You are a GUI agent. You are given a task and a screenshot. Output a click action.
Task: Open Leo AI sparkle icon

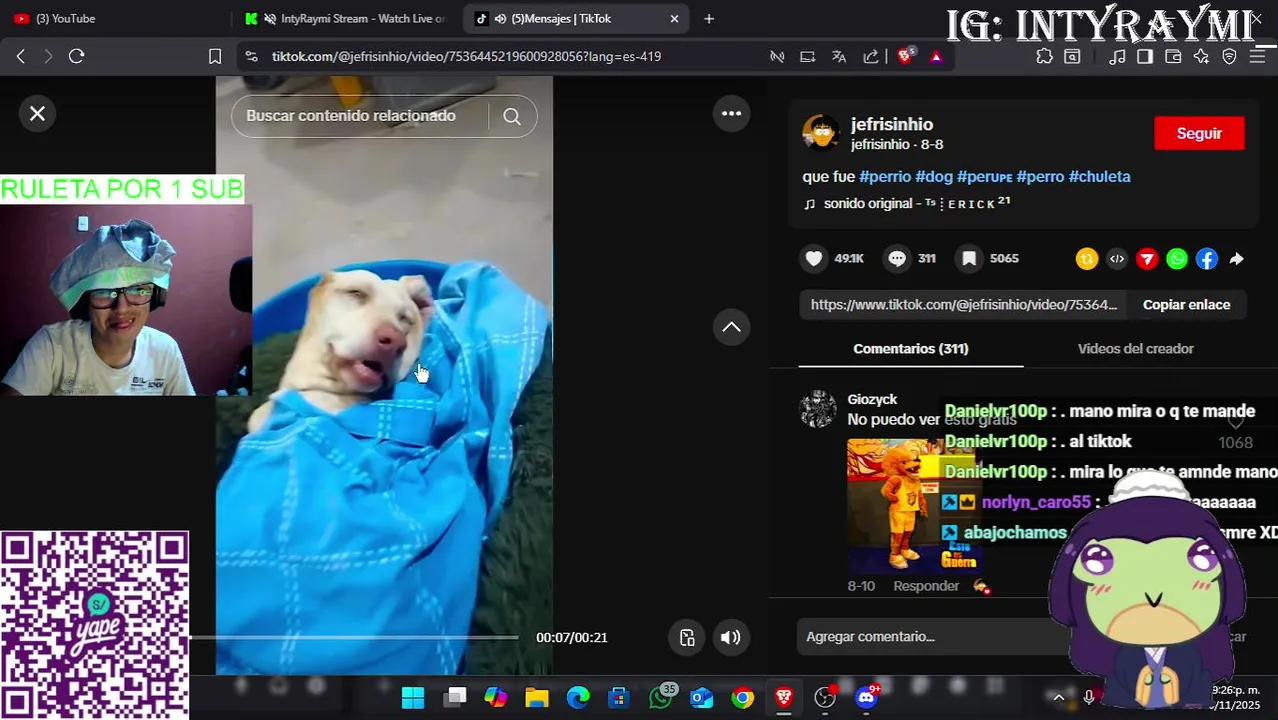[1201, 57]
